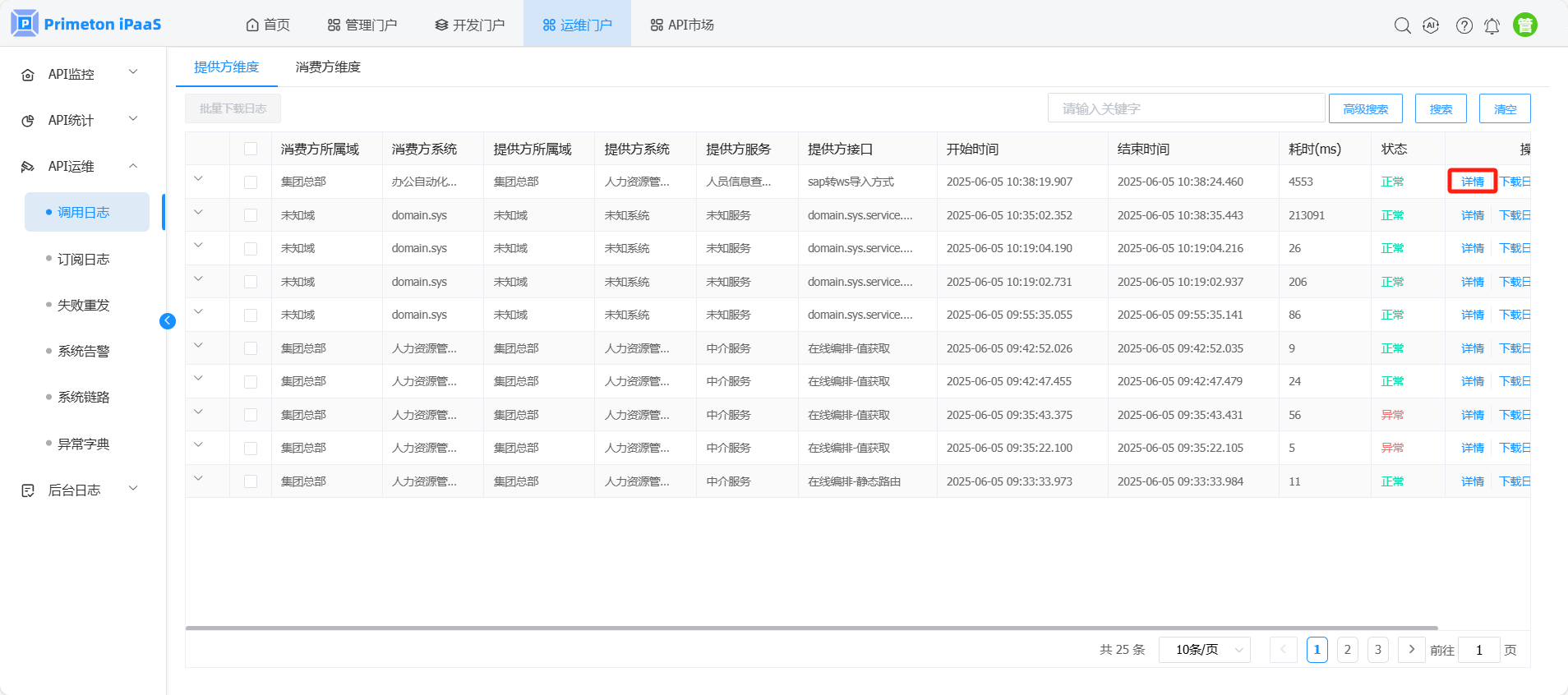The height and width of the screenshot is (695, 1568).
Task: Expand the first table row details chevron
Action: tap(198, 179)
